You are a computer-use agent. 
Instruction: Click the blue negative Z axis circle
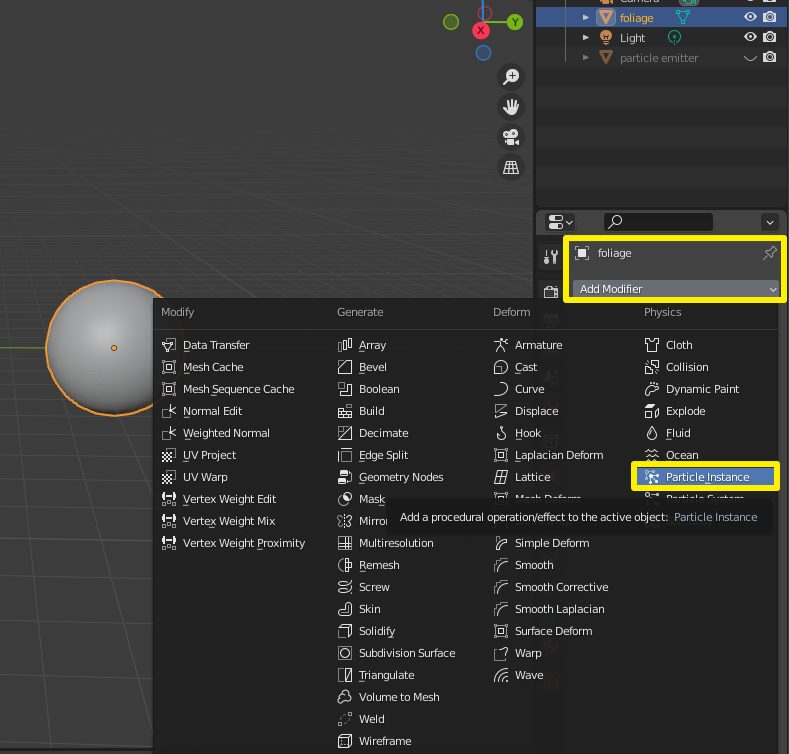pyautogui.click(x=483, y=53)
